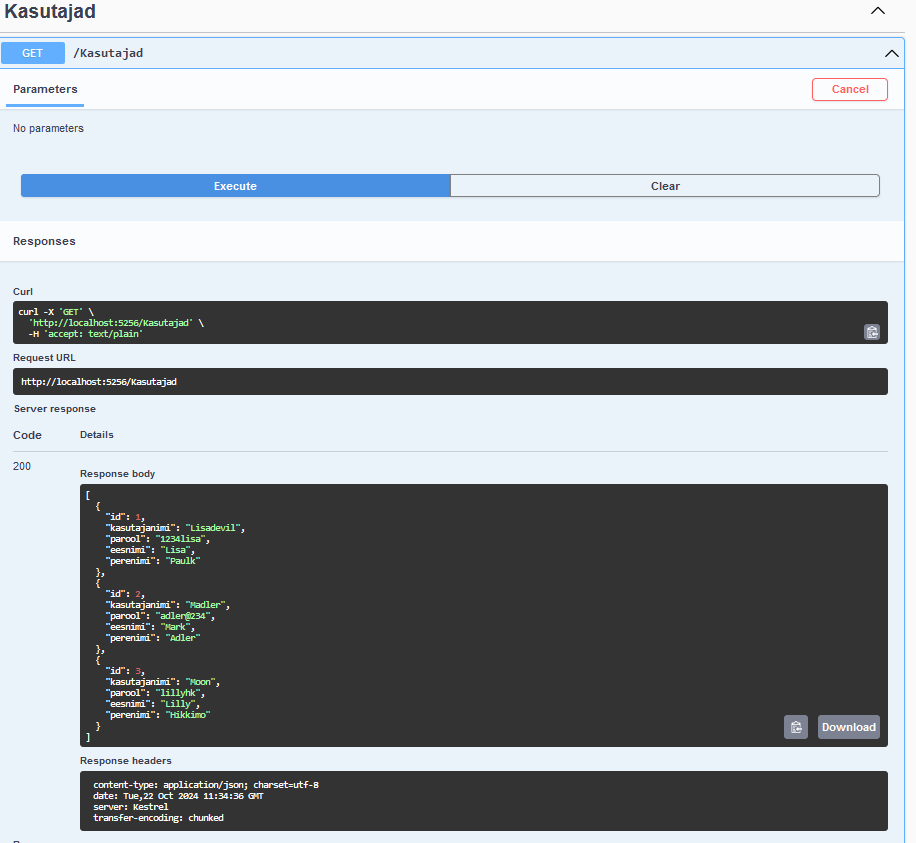Click the "Mark" eesnimi value
Viewport: 916px width, 843px height.
pos(175,627)
